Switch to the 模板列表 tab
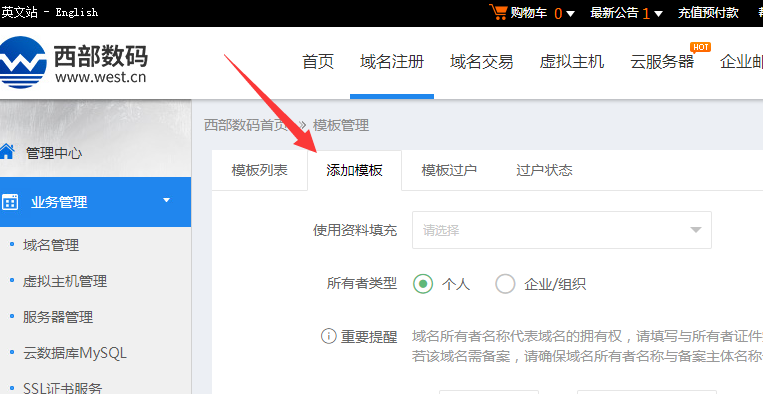 point(259,170)
